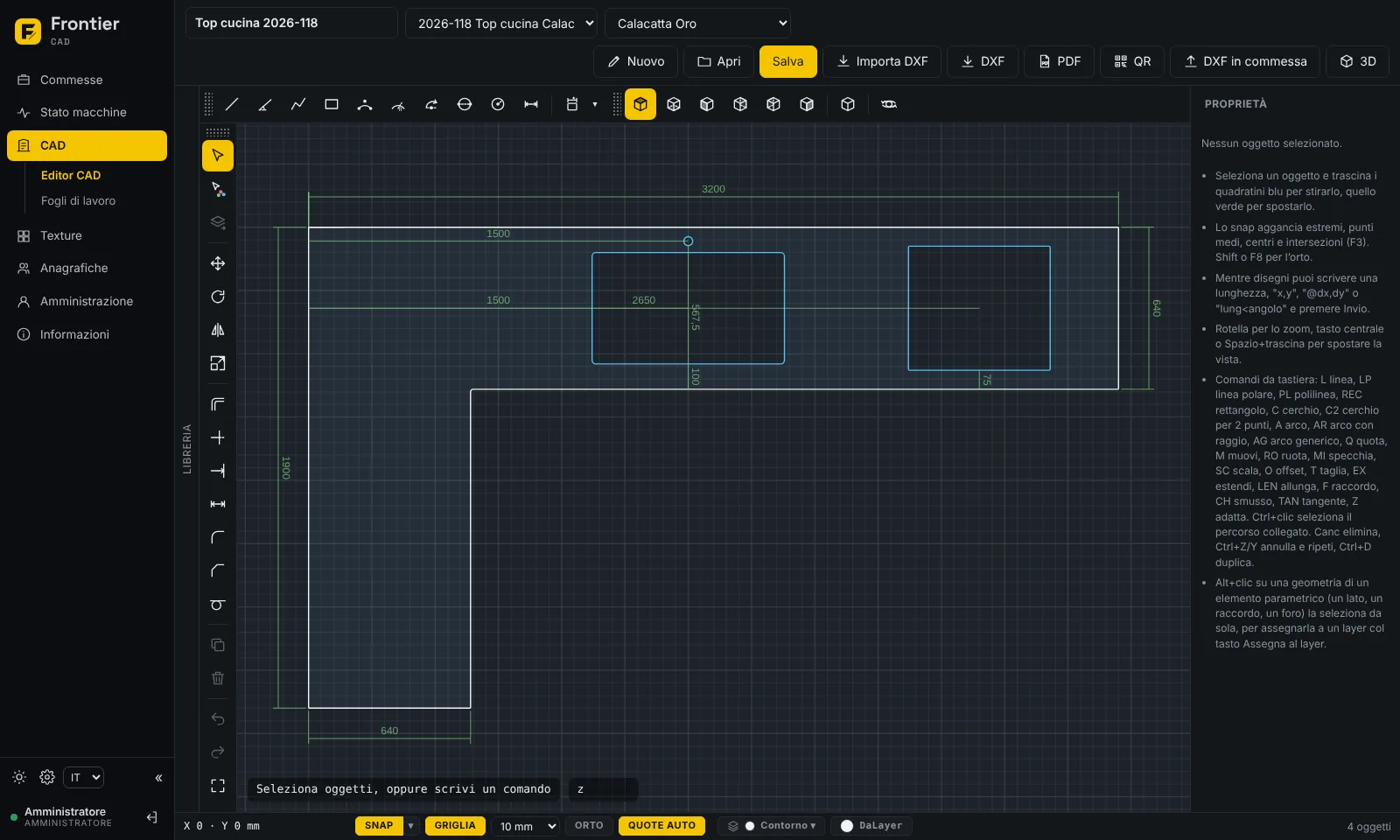
Task: Click the white Contorno layer color dot
Action: click(750, 826)
